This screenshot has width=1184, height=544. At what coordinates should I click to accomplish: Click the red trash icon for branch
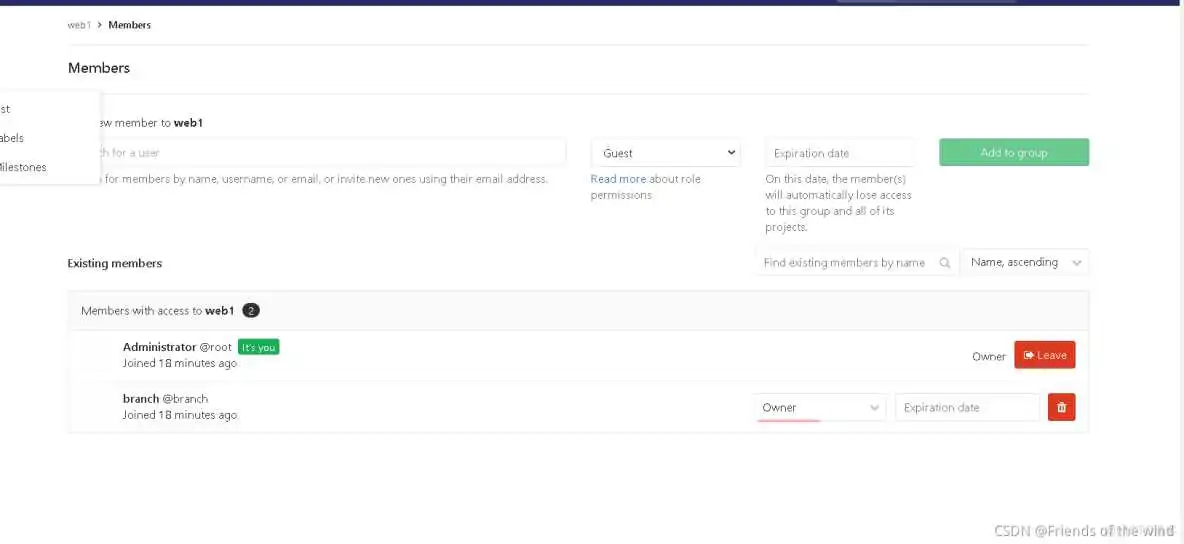tap(1061, 407)
